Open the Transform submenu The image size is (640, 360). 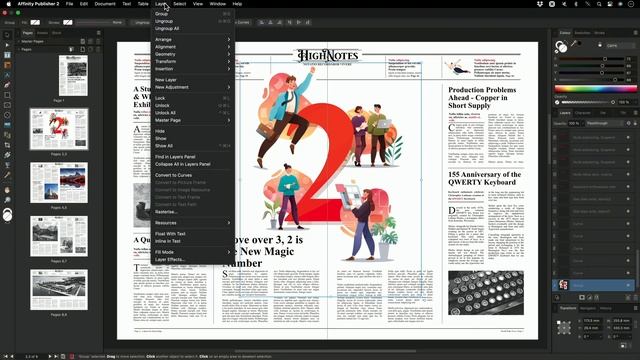[192, 62]
